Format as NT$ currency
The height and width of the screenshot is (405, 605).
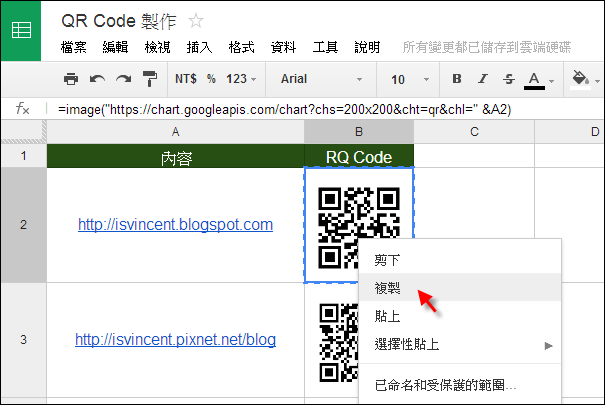coord(186,79)
